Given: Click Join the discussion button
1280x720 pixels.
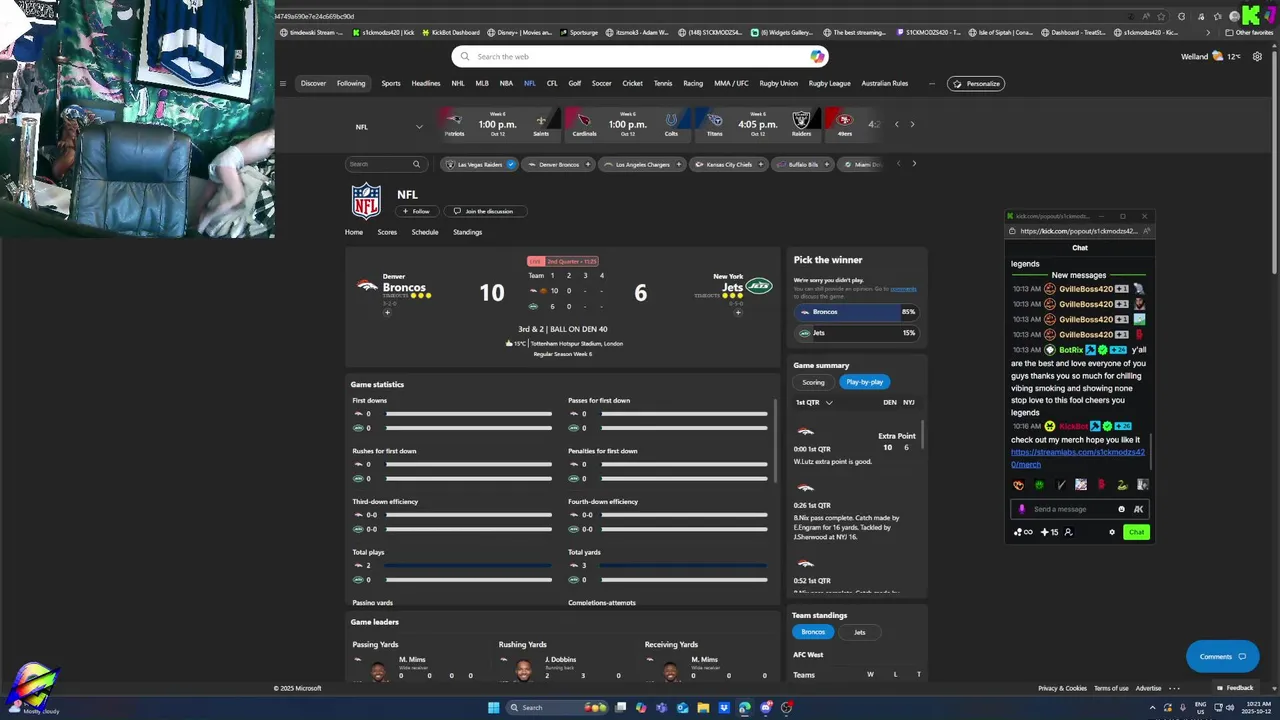Looking at the screenshot, I should pos(484,211).
